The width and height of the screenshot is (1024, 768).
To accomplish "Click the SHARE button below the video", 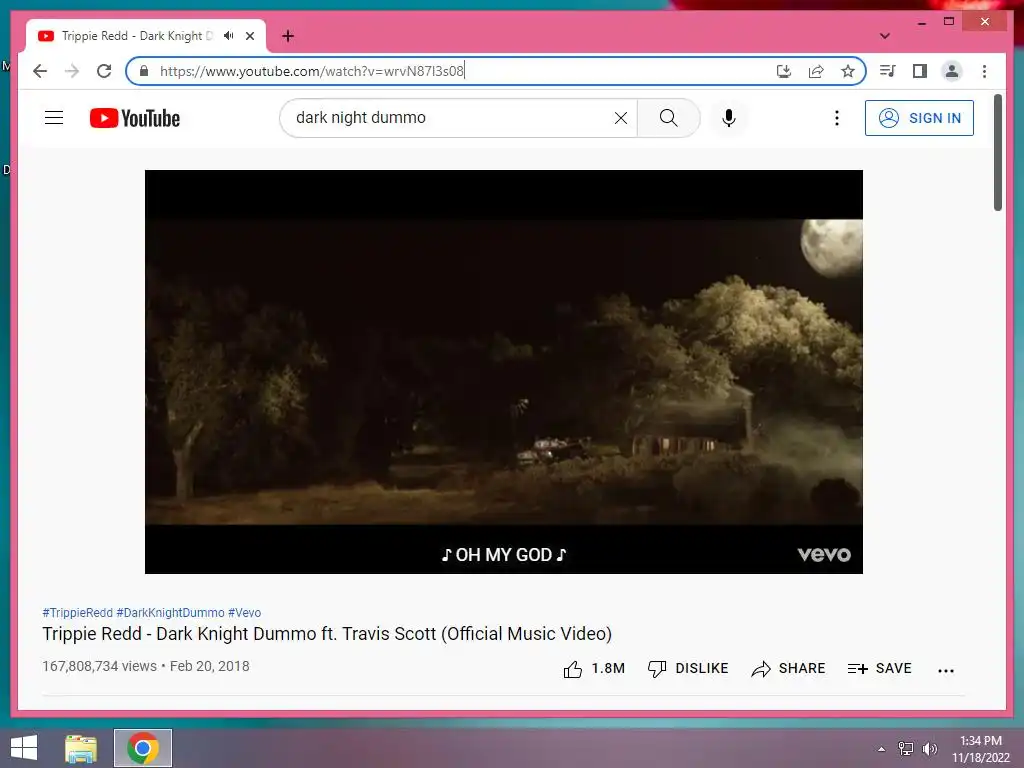I will click(788, 669).
